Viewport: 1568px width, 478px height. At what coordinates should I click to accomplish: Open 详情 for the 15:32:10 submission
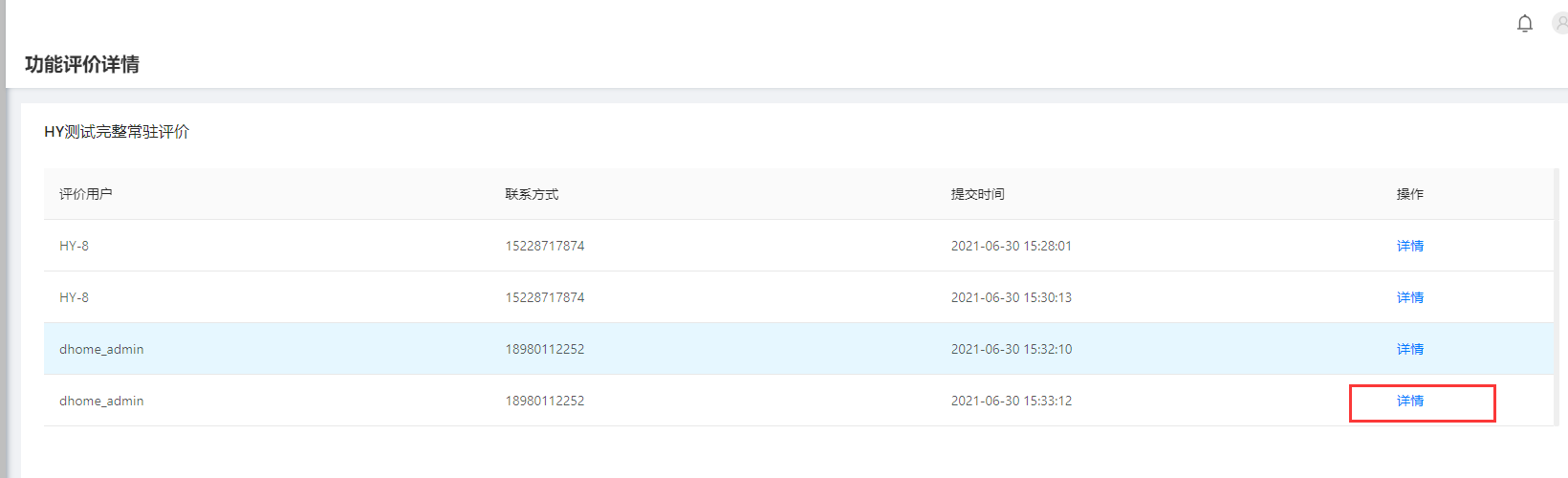1410,349
